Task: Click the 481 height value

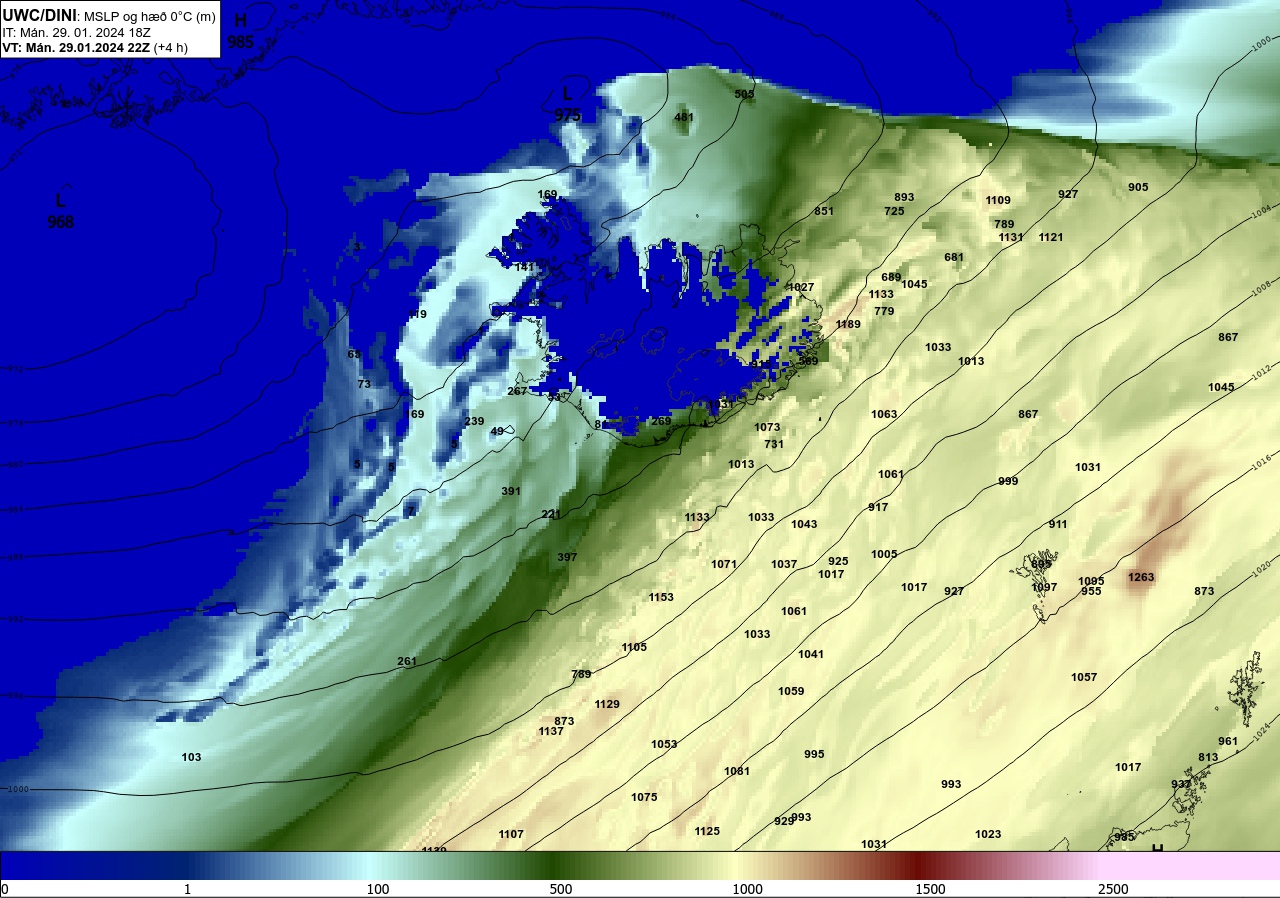Action: (x=684, y=117)
